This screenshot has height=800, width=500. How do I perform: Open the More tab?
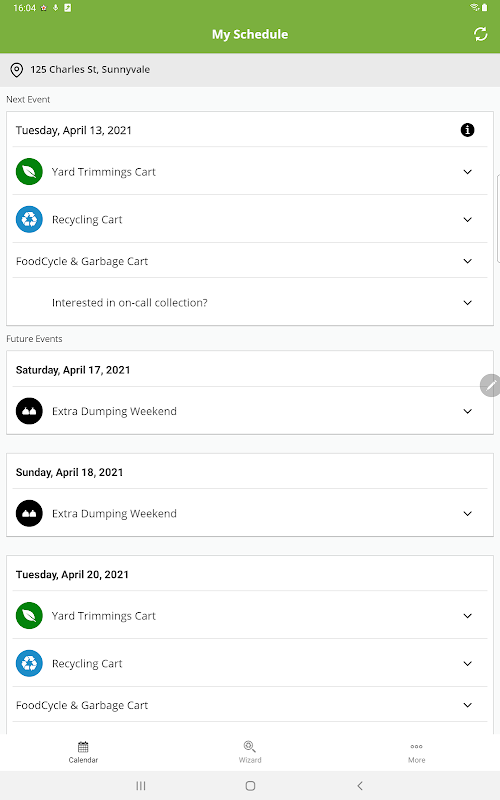tap(416, 752)
